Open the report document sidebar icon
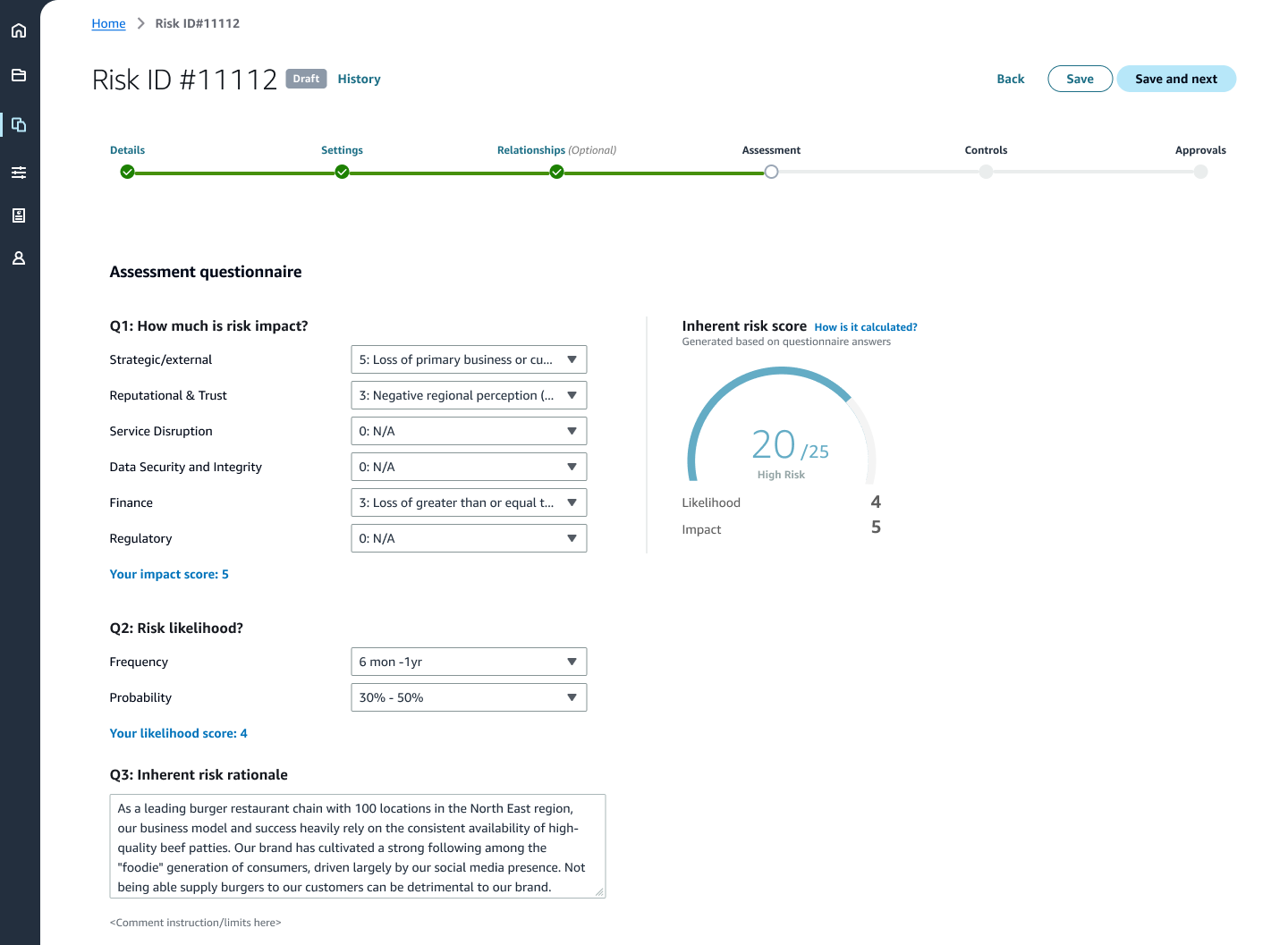 click(x=19, y=215)
